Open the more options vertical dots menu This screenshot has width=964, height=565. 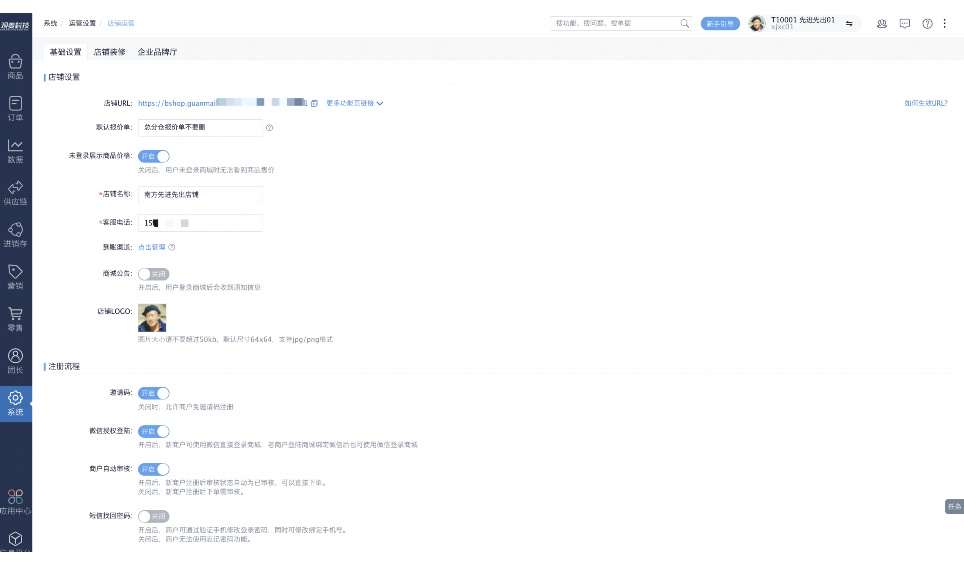tap(944, 24)
